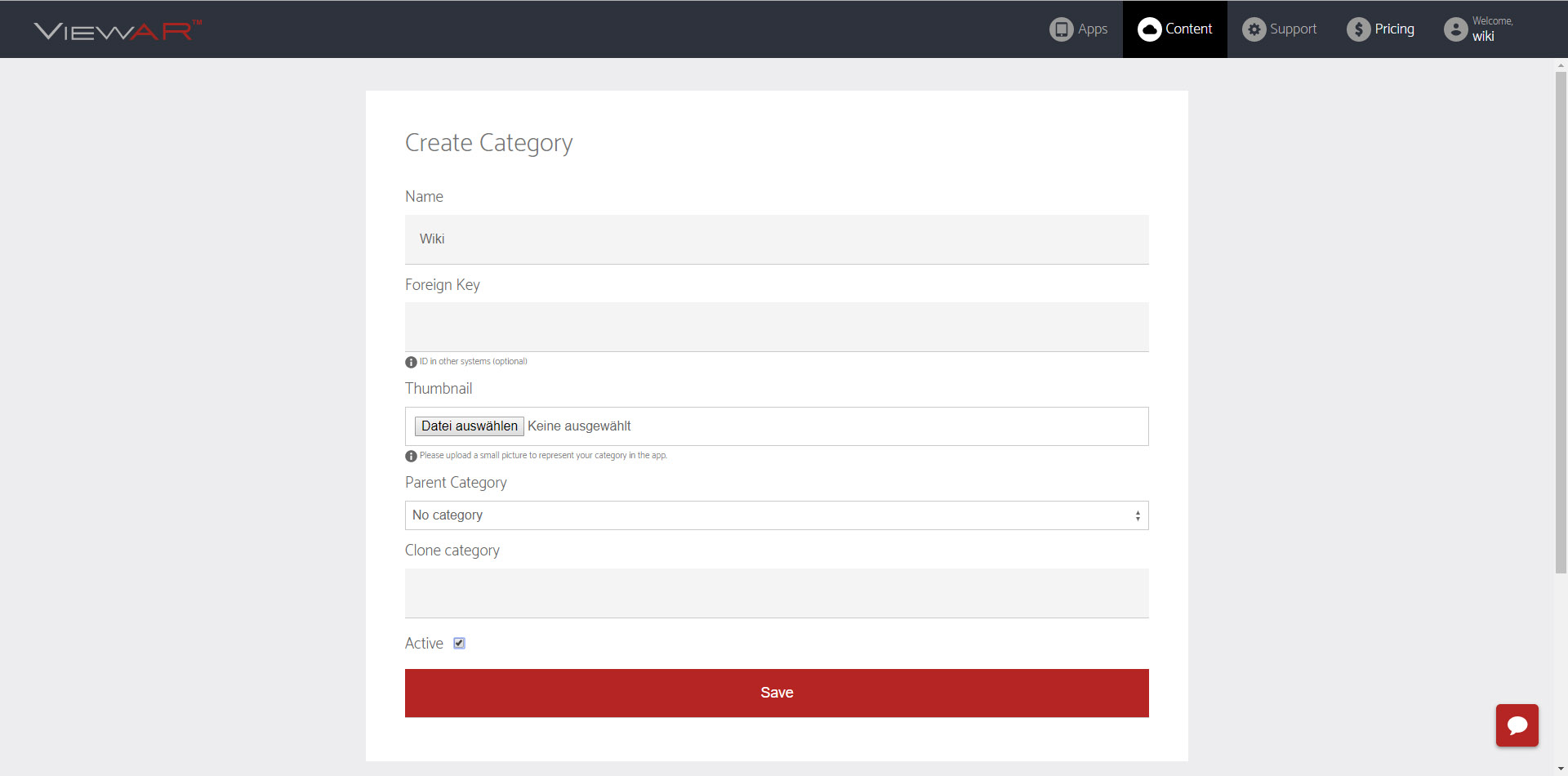Click the user profile avatar icon
This screenshot has height=776, width=1568.
point(1455,29)
